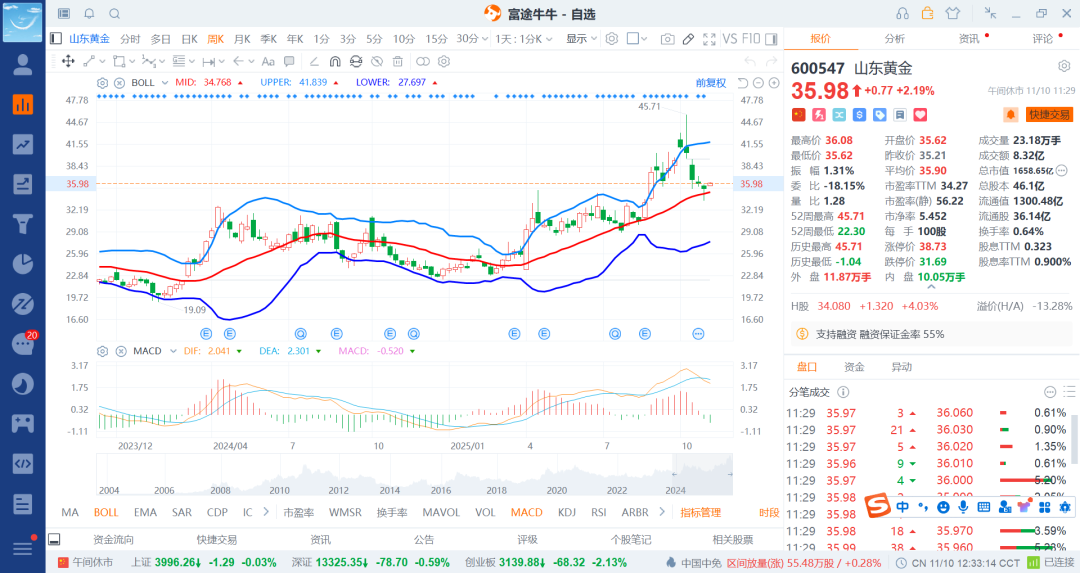Open 指标管理 indicator management link
Viewport: 1080px width, 573px height.
pos(700,512)
